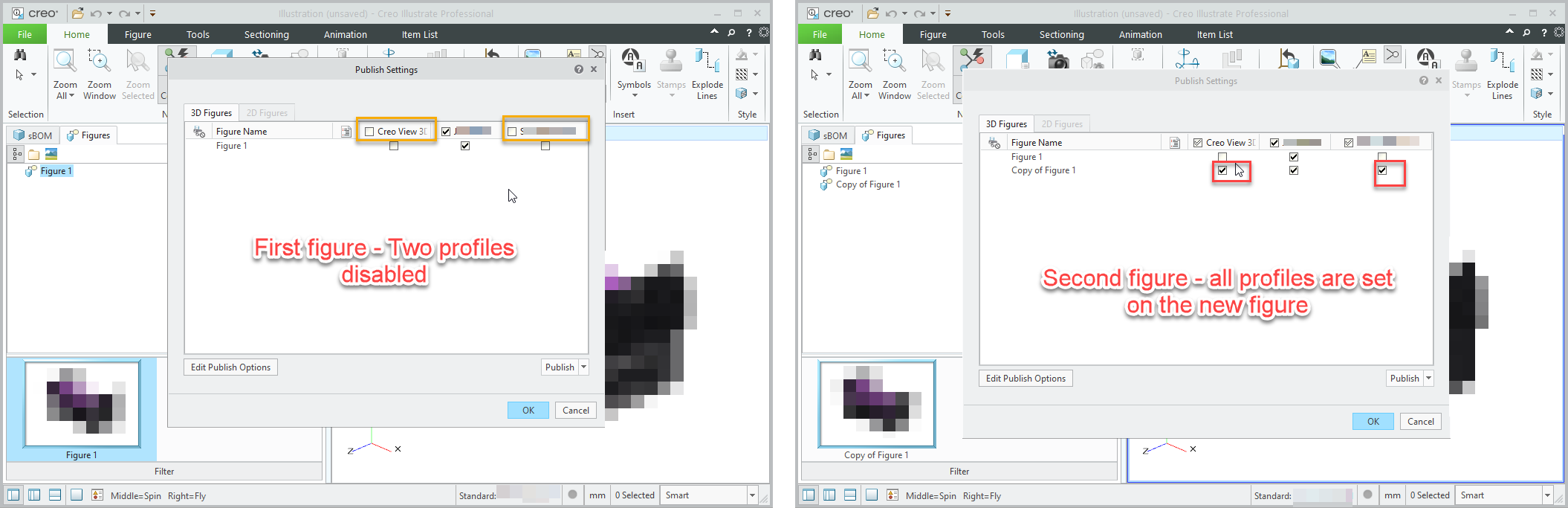
Task: Click OK in left Publish Settings dialog
Action: (528, 410)
